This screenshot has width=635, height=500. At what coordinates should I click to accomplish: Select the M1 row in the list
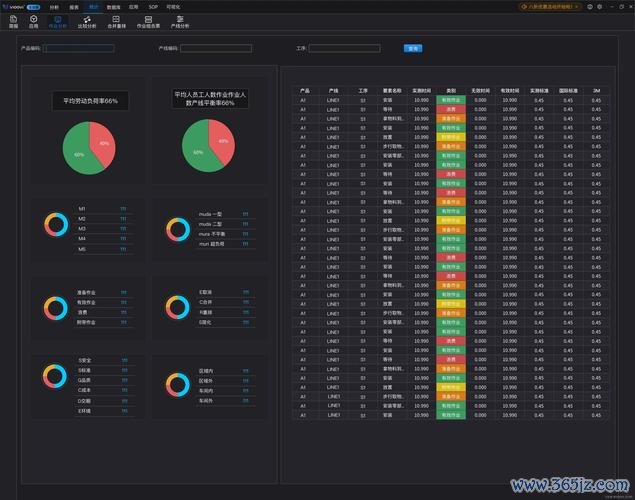pyautogui.click(x=103, y=209)
